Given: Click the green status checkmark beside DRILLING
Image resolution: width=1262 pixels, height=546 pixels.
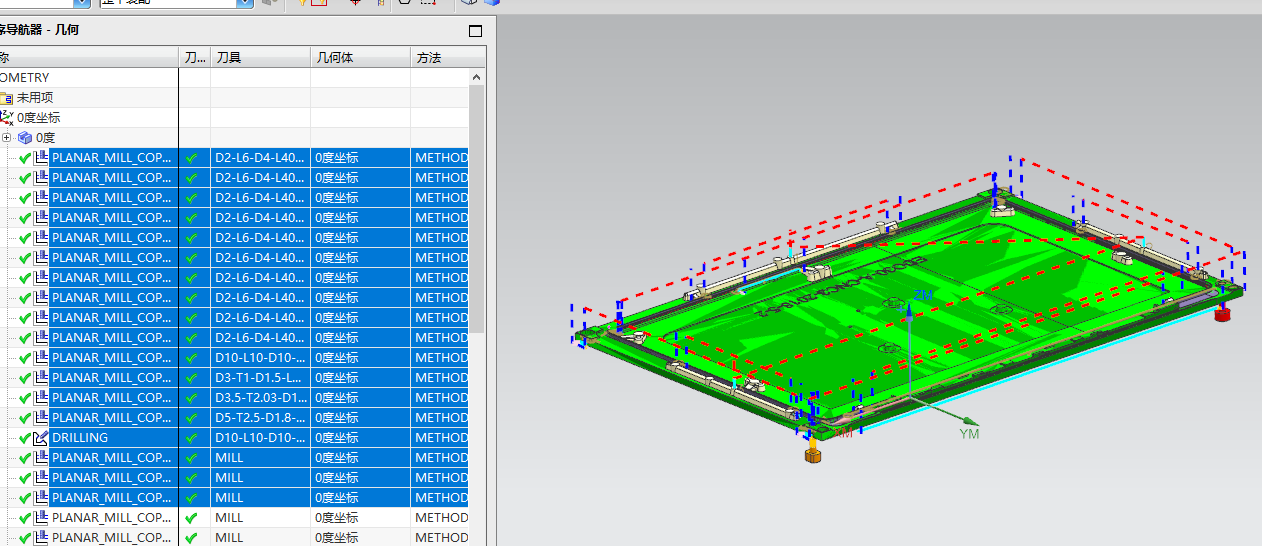Looking at the screenshot, I should pos(25,438).
